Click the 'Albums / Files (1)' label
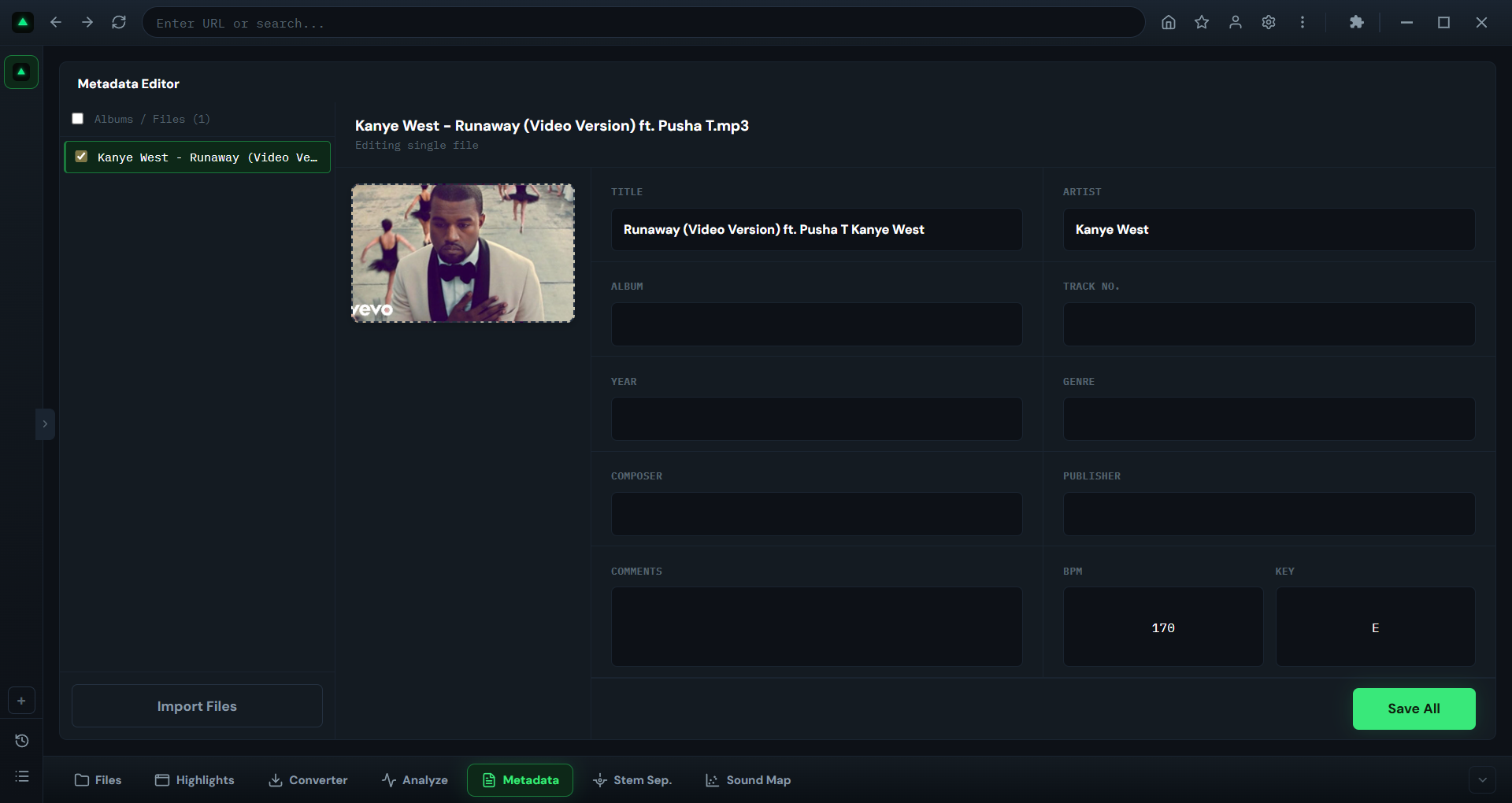The height and width of the screenshot is (803, 1512). [x=152, y=119]
